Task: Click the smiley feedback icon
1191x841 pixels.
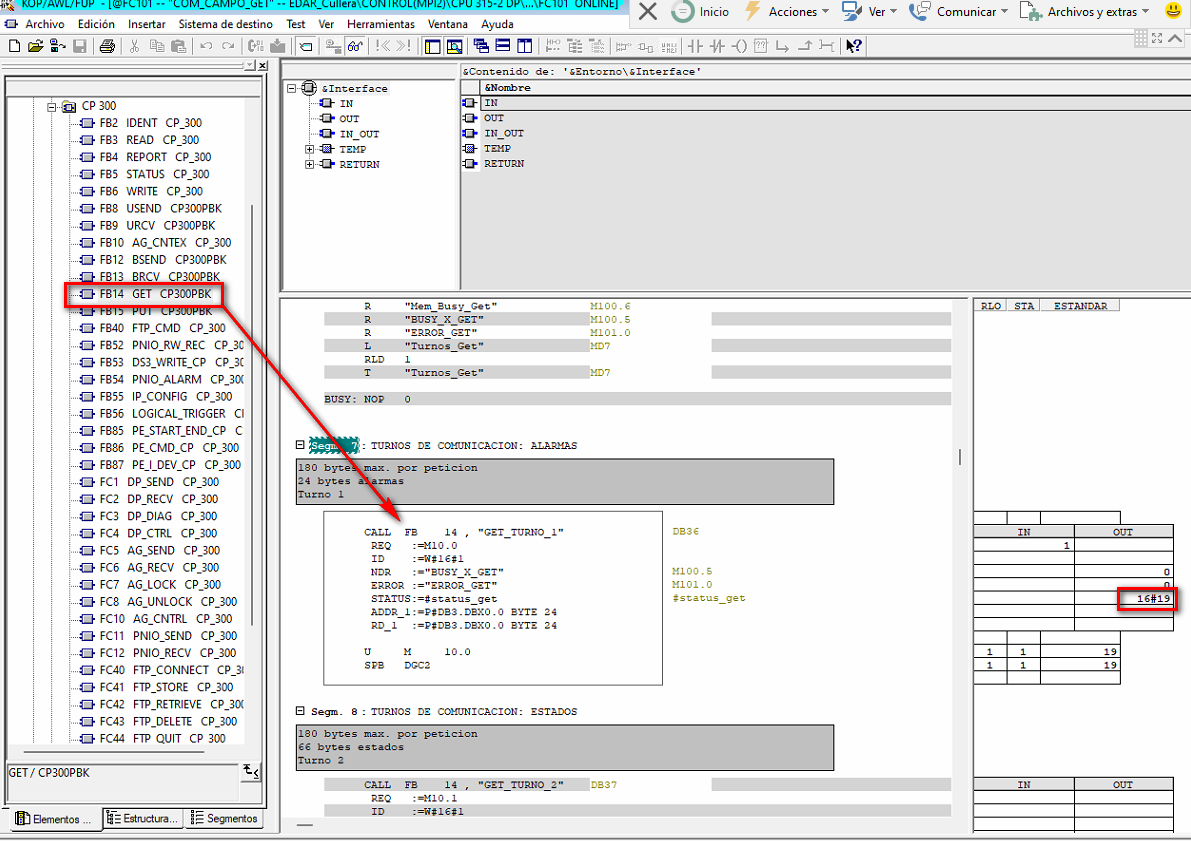Action: point(1173,12)
